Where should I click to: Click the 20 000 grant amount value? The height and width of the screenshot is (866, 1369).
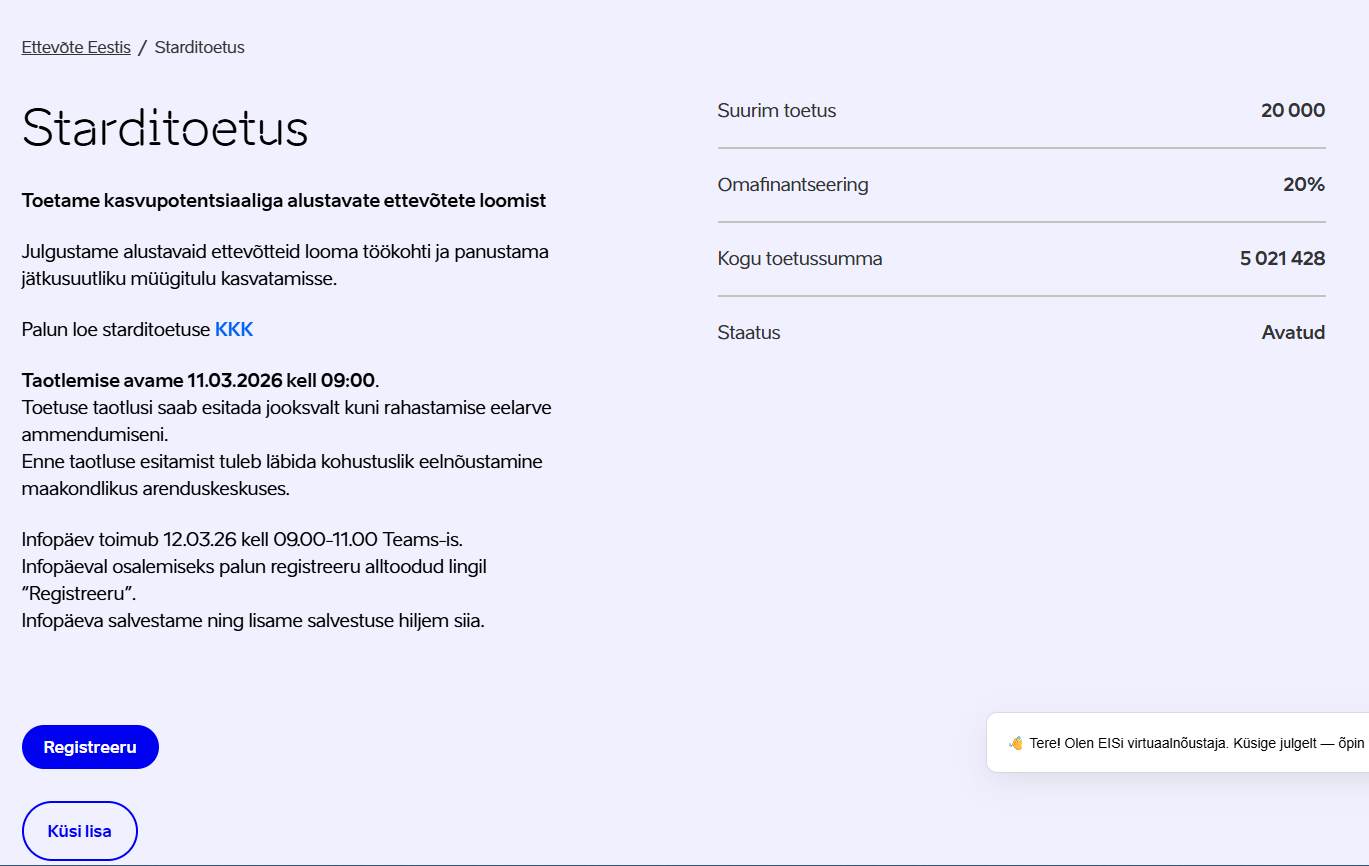pos(1292,111)
